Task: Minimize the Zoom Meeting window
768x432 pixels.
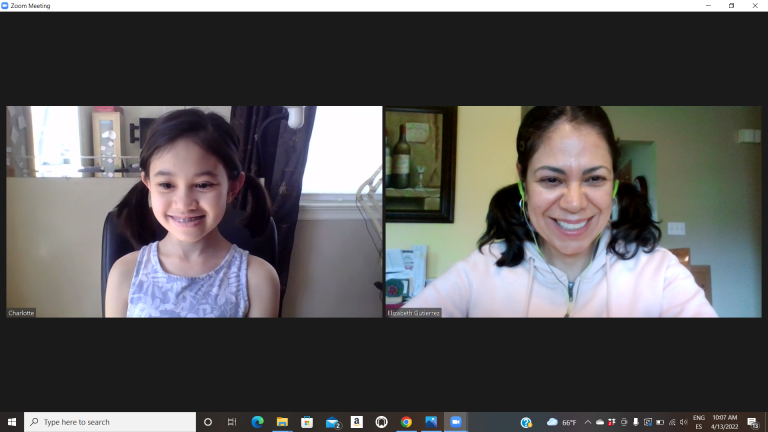Action: click(708, 5)
